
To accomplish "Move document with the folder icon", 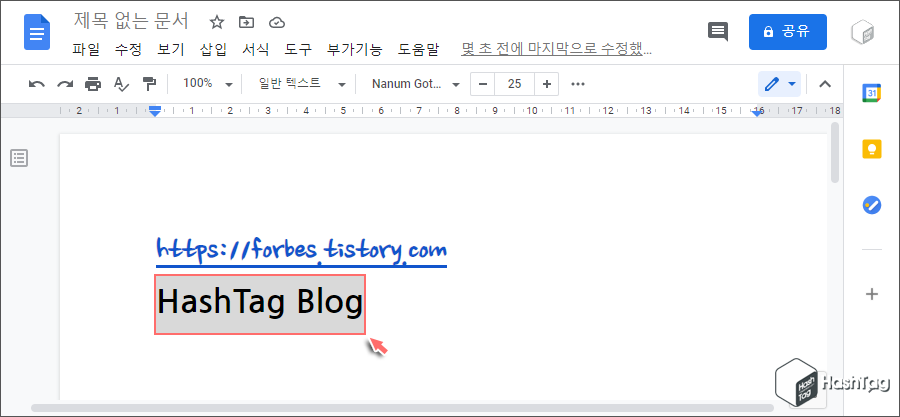I will (x=246, y=22).
